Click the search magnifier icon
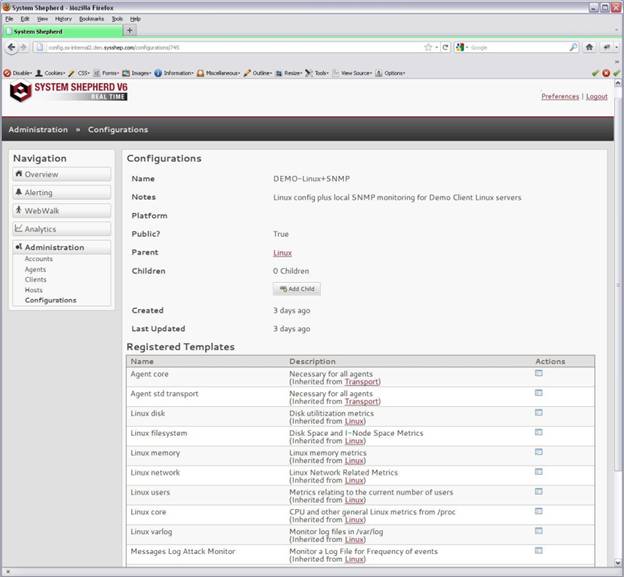 click(573, 47)
